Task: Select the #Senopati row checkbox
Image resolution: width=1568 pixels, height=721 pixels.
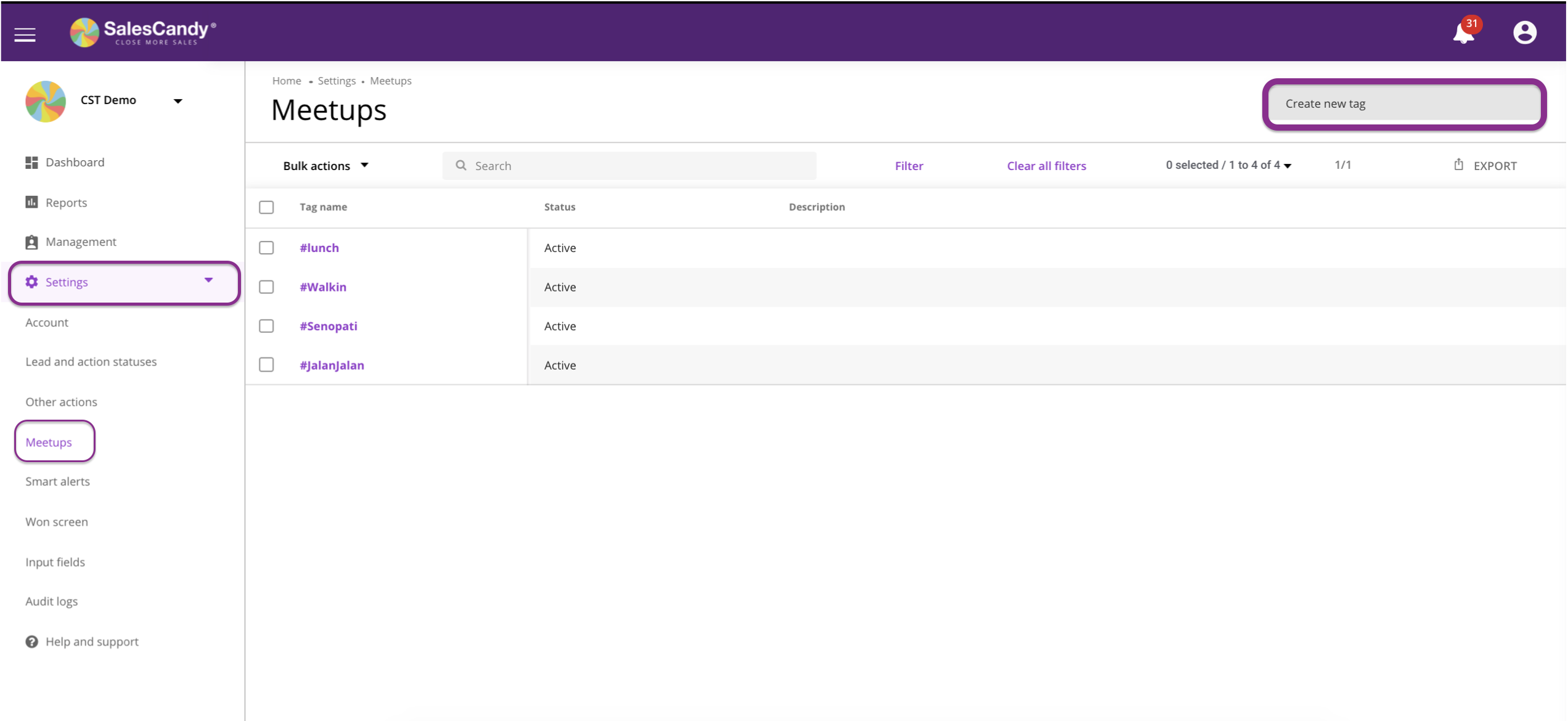Action: 266,326
